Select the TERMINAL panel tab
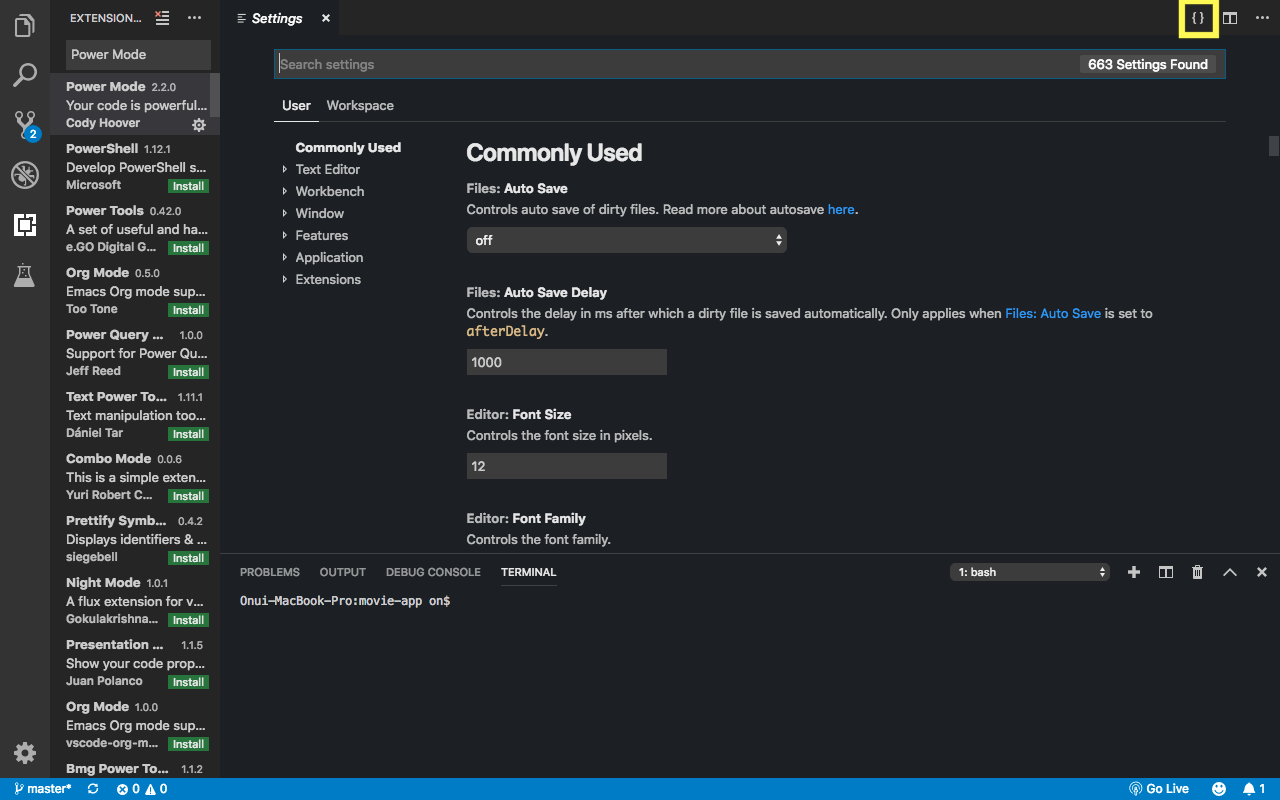Viewport: 1280px width, 800px height. coord(528,572)
